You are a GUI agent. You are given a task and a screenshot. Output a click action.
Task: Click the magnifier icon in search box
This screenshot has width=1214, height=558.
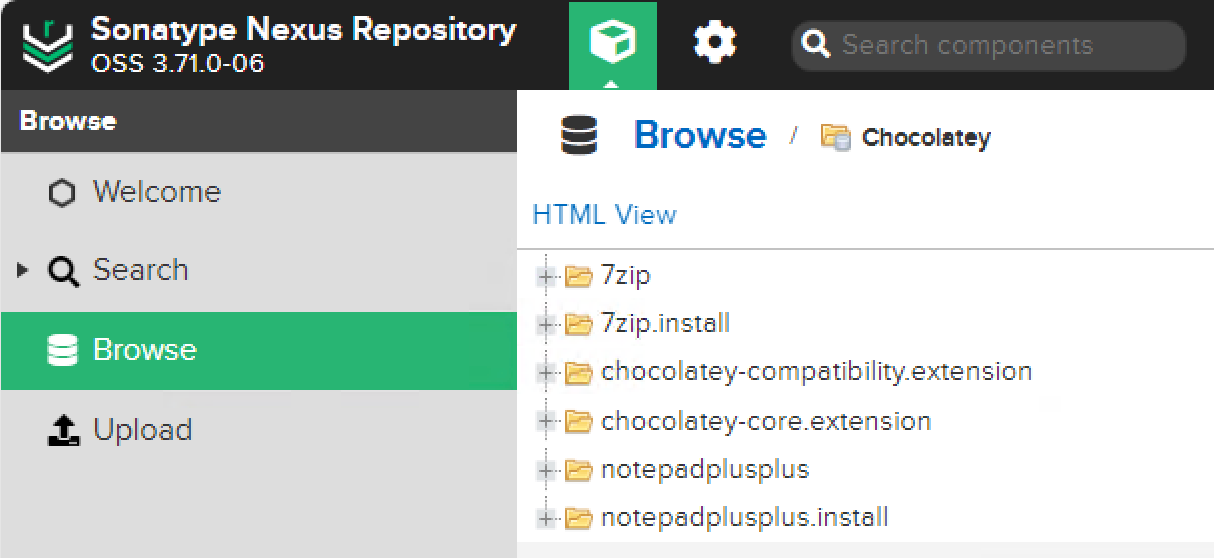tap(817, 45)
